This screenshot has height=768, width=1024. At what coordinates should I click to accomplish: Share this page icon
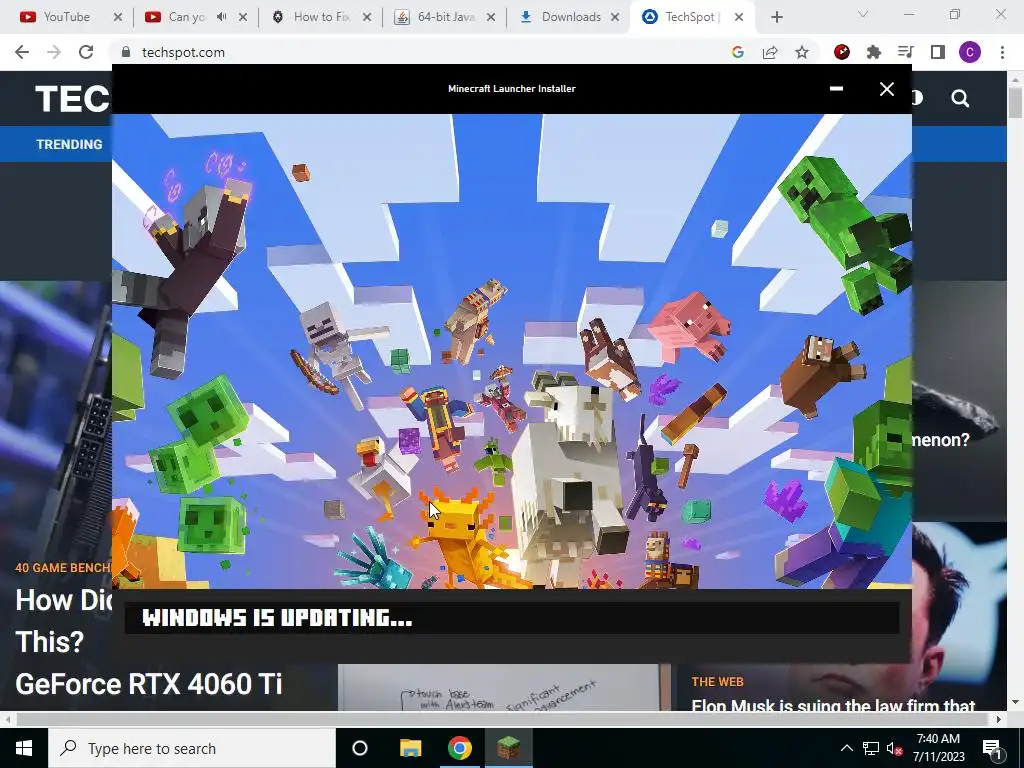(x=770, y=52)
